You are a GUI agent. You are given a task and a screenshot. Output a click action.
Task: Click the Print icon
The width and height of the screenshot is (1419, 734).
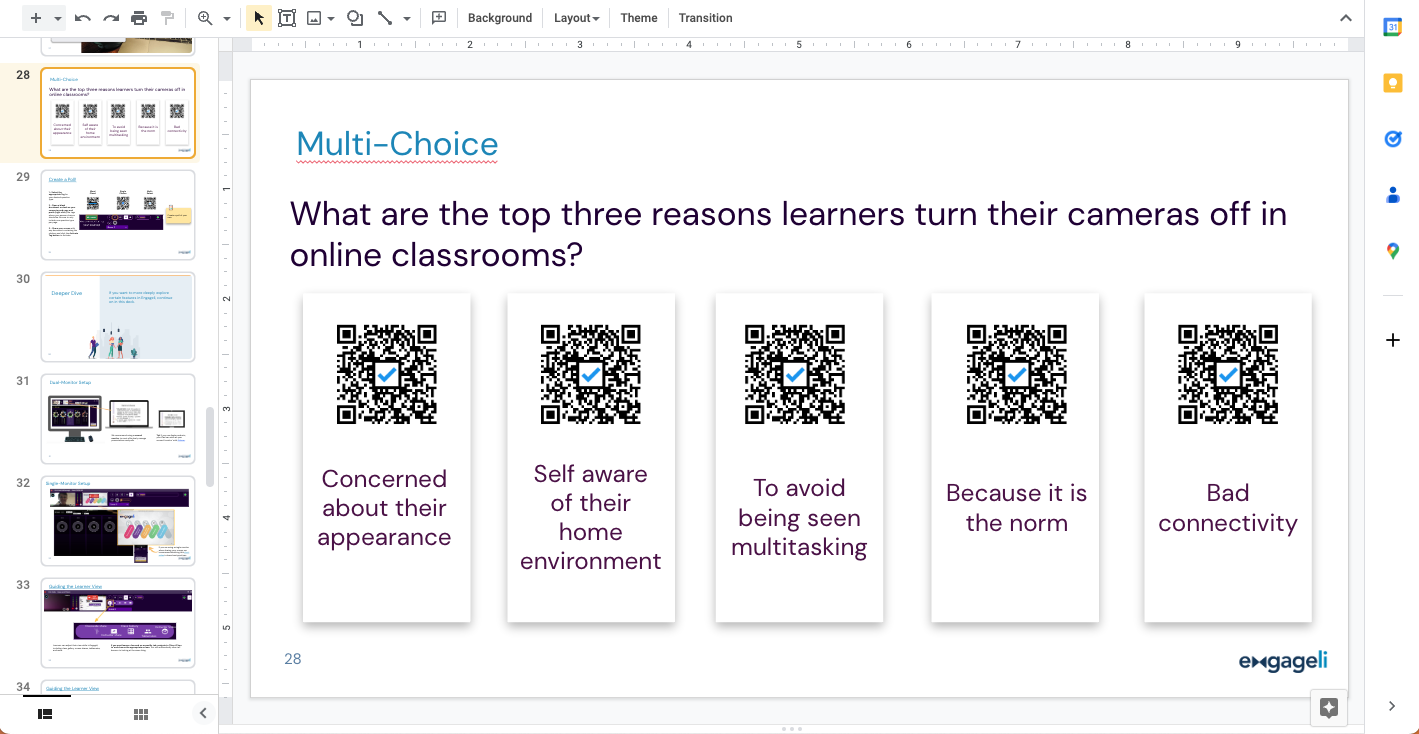pyautogui.click(x=139, y=18)
